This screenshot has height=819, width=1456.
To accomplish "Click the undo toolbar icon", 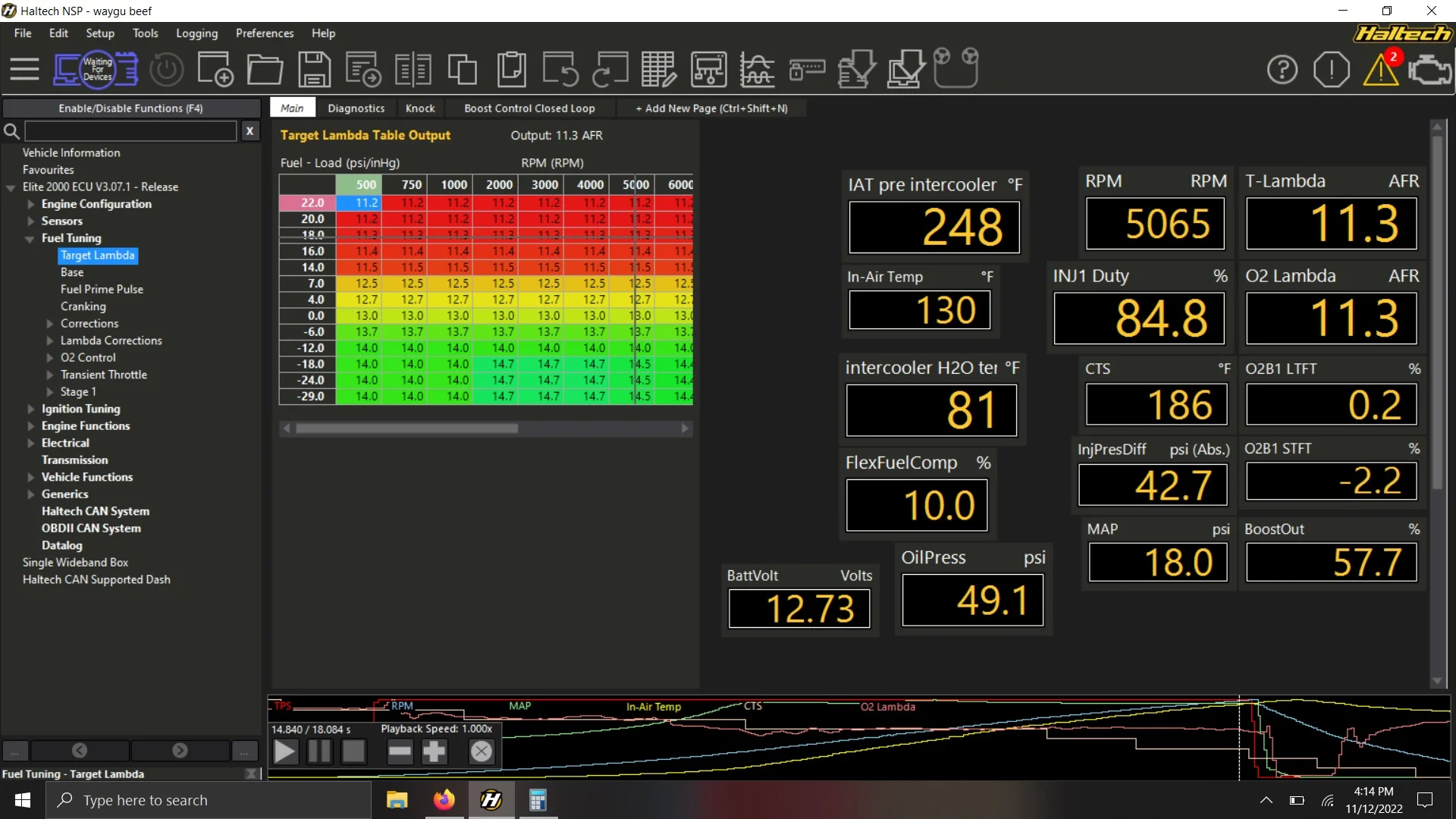I will 560,70.
